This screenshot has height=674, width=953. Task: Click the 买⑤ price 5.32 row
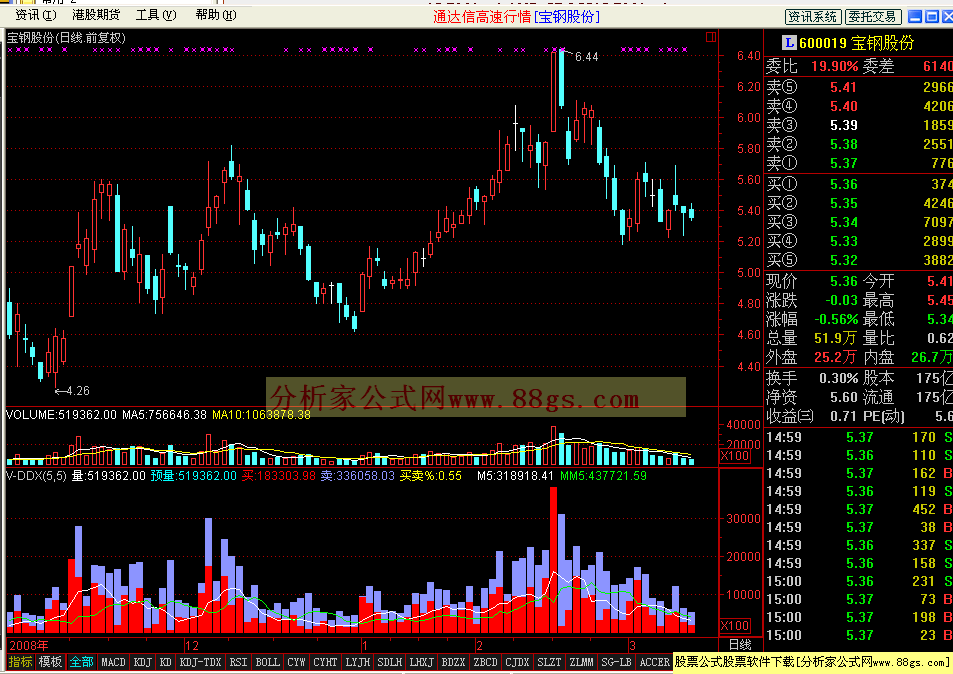point(858,260)
